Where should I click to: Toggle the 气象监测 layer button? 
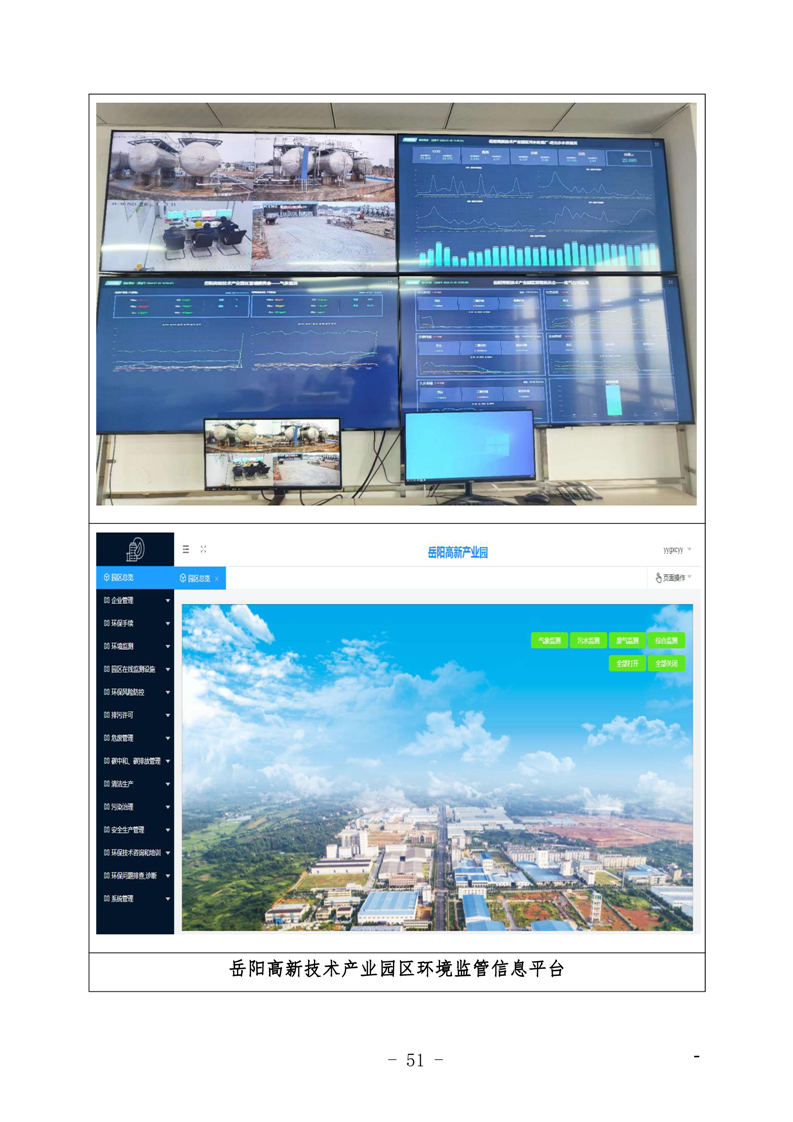pos(549,640)
